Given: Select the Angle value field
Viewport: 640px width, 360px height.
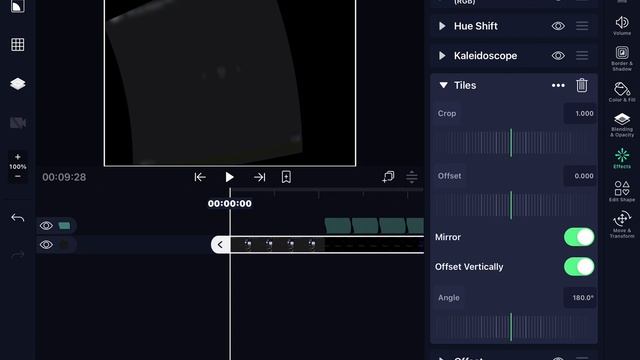Looking at the screenshot, I should pyautogui.click(x=580, y=298).
